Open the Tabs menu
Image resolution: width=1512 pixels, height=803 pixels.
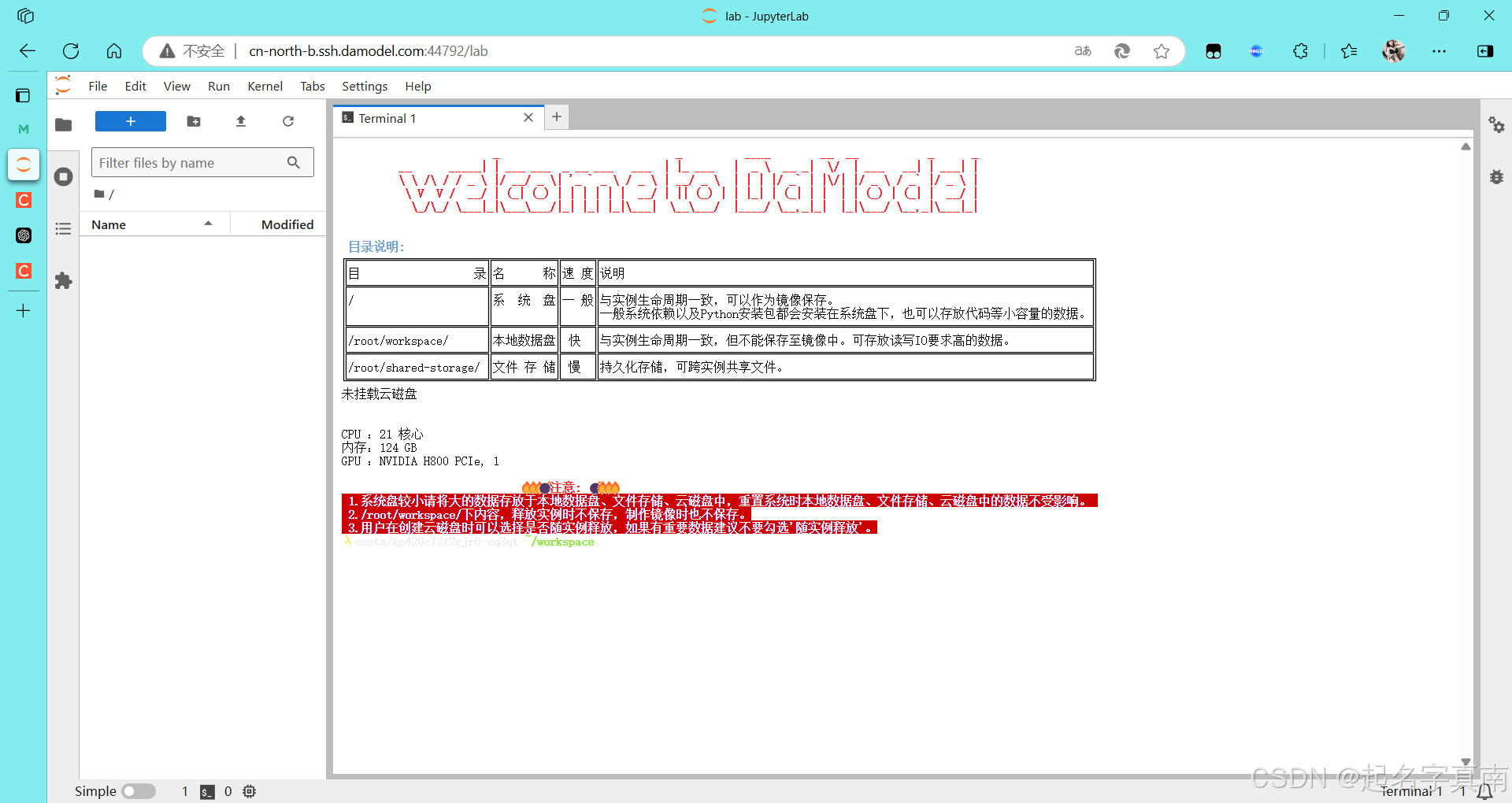pyautogui.click(x=313, y=87)
